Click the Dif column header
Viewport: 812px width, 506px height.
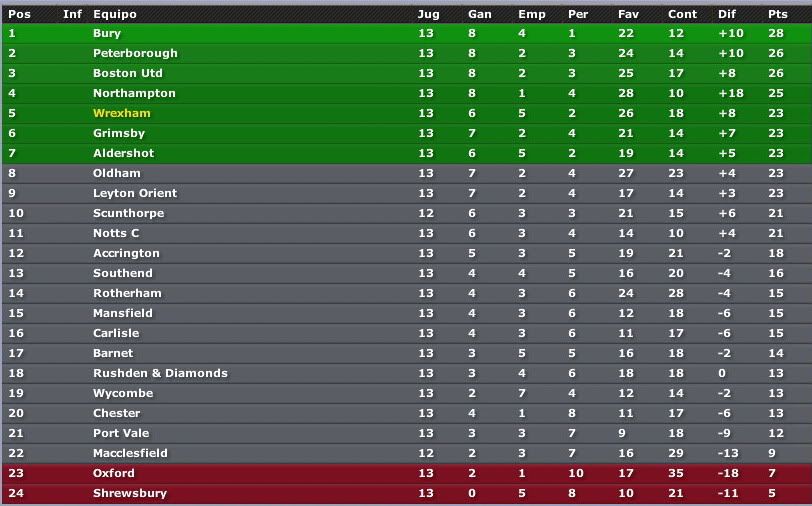point(727,15)
